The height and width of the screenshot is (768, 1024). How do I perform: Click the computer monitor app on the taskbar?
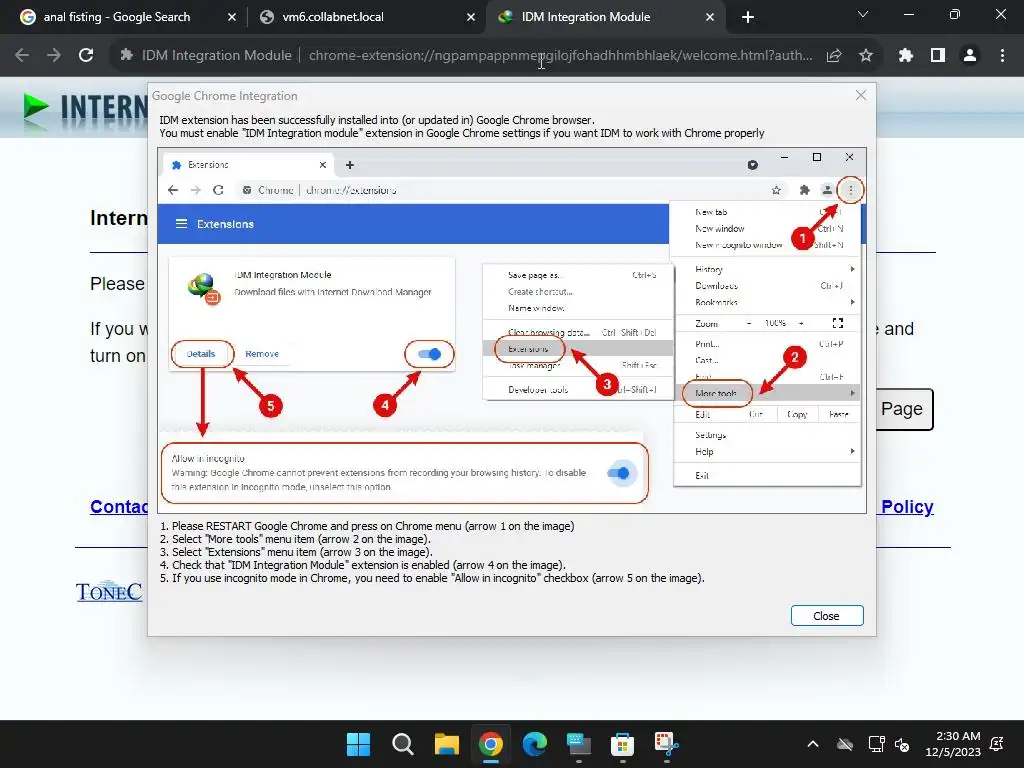point(579,744)
